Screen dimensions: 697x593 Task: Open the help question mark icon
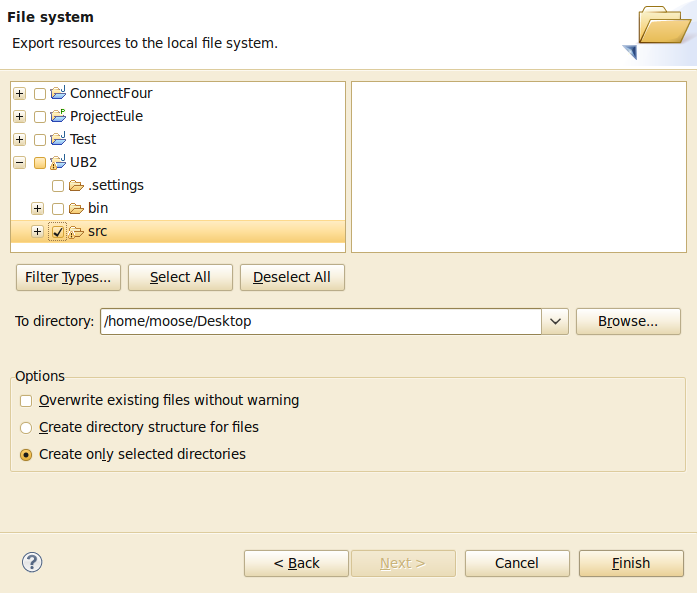[32, 562]
